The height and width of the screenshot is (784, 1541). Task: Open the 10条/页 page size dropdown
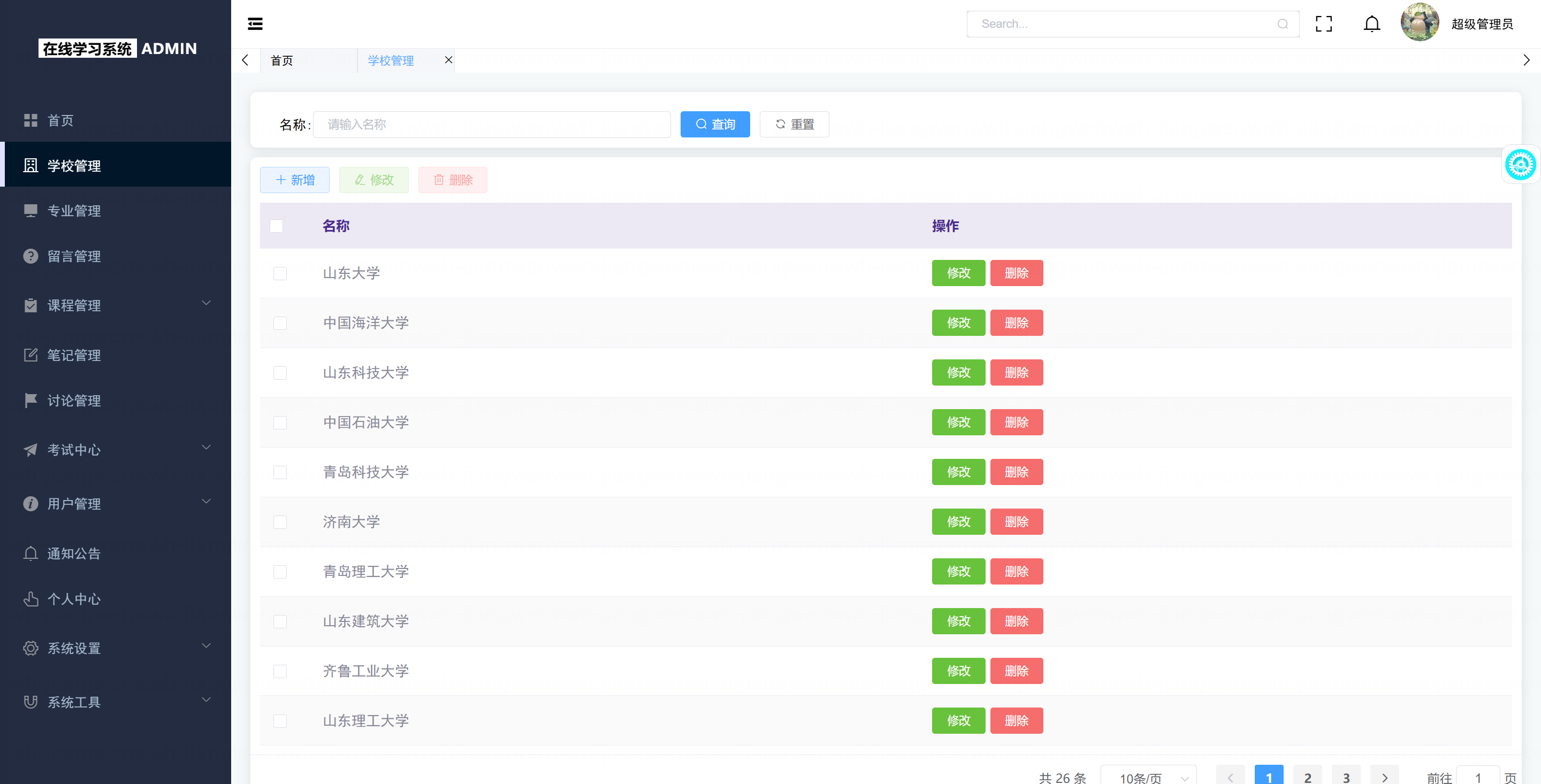pyautogui.click(x=1149, y=777)
